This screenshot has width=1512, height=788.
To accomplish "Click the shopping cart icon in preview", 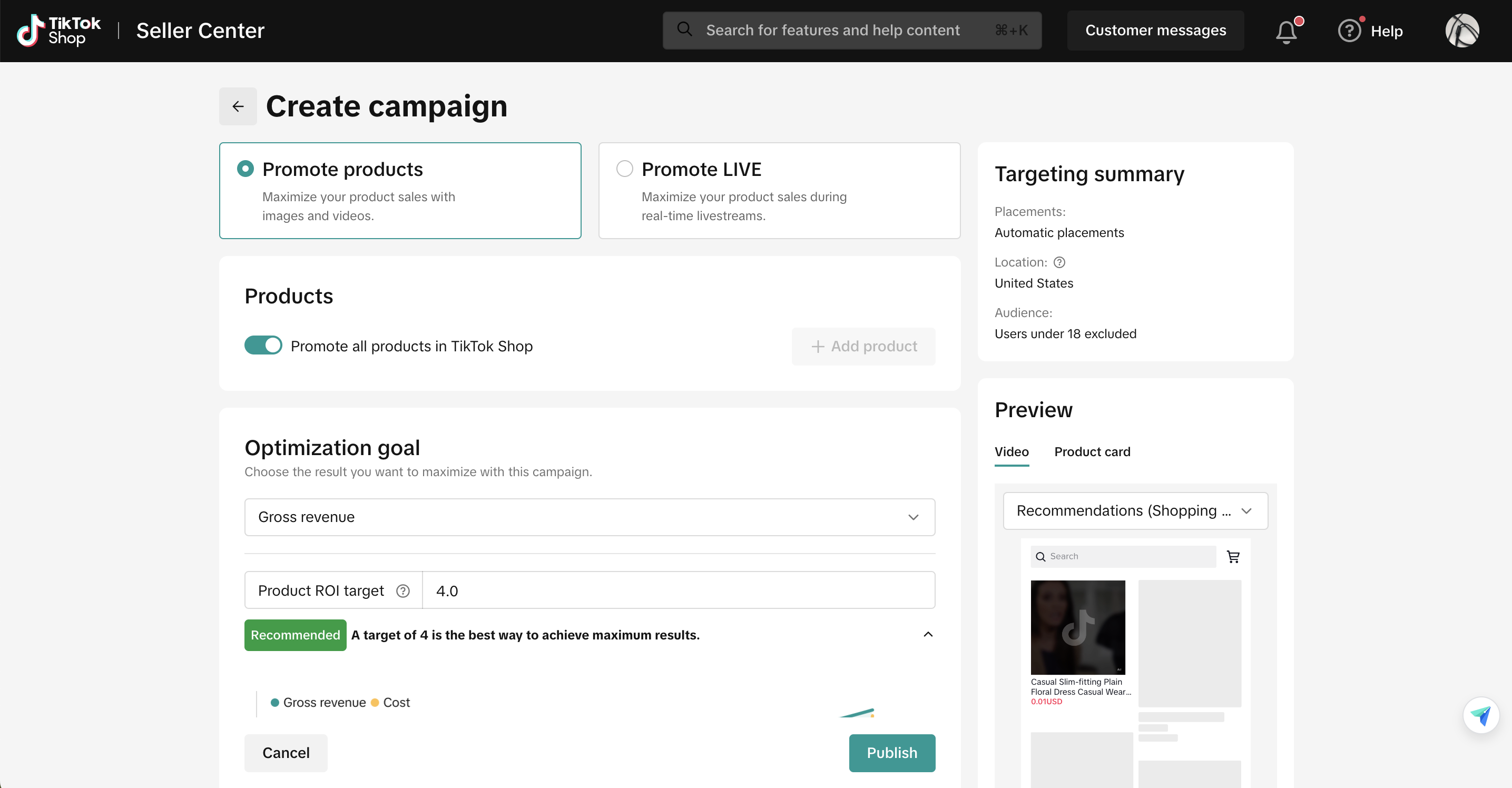I will point(1233,556).
